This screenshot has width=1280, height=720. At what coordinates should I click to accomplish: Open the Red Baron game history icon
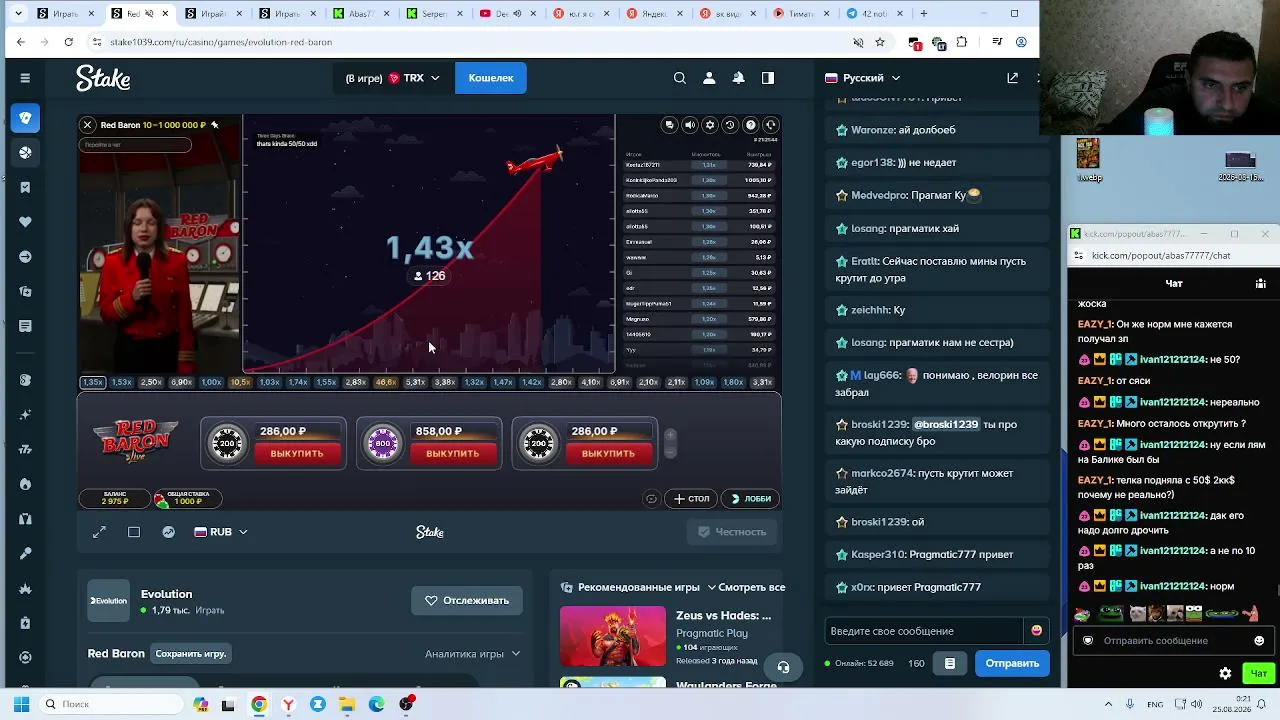tap(730, 125)
